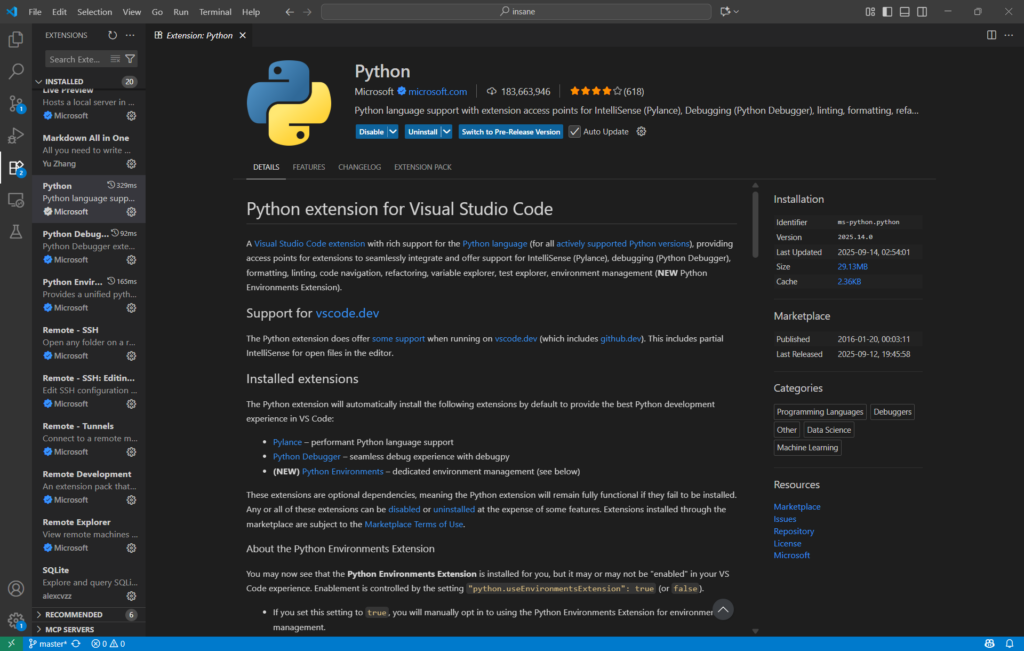Click the command center search box
This screenshot has width=1024, height=651.
pos(516,12)
